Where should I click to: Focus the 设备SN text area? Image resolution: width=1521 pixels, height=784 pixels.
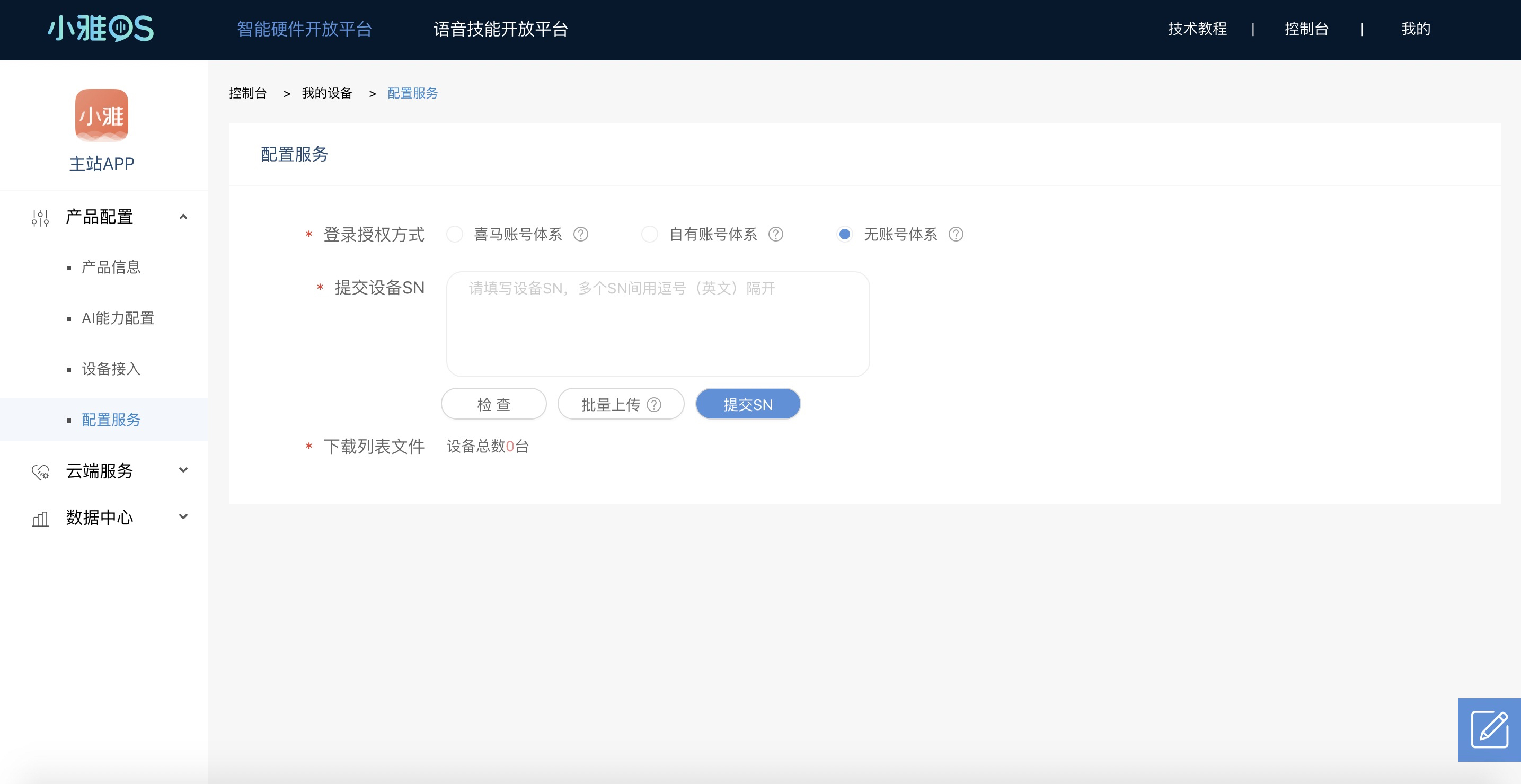click(658, 324)
